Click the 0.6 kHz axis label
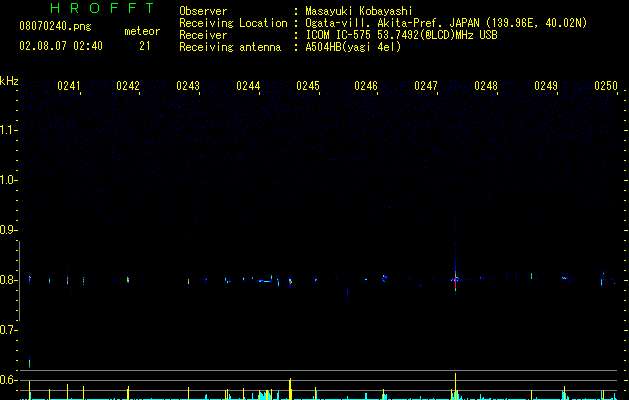Viewport: 629px width, 400px height. pos(8,380)
